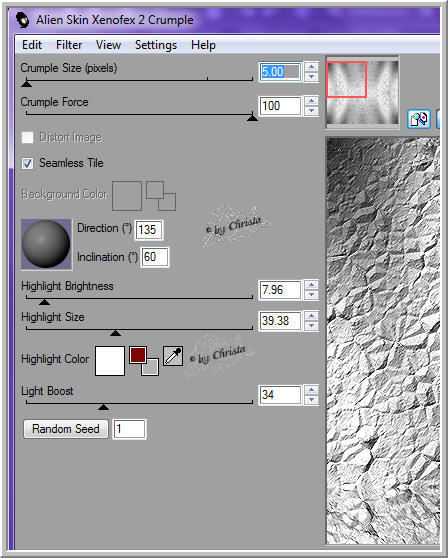Increase Highlight Brightness with up arrow
The width and height of the screenshot is (448, 558).
pos(311,285)
